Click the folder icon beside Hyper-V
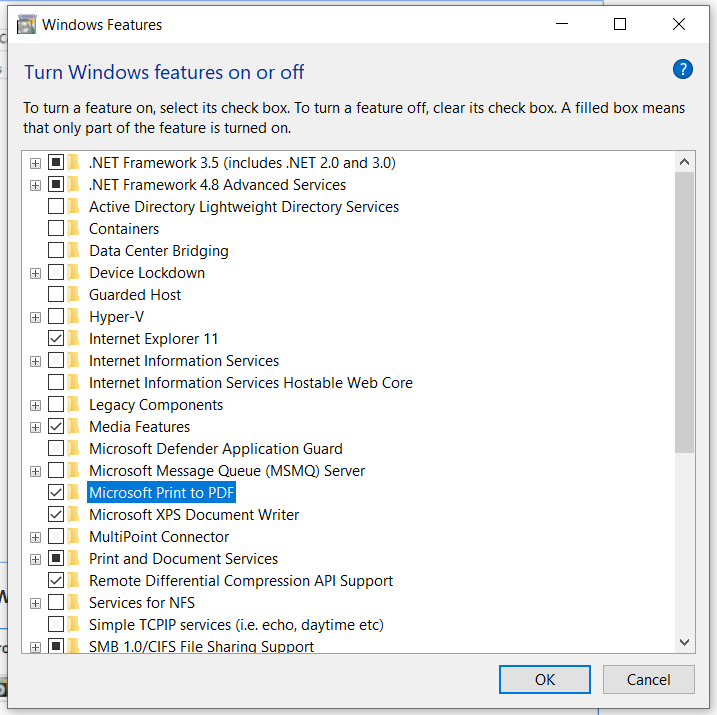Image resolution: width=717 pixels, height=715 pixels. point(74,317)
